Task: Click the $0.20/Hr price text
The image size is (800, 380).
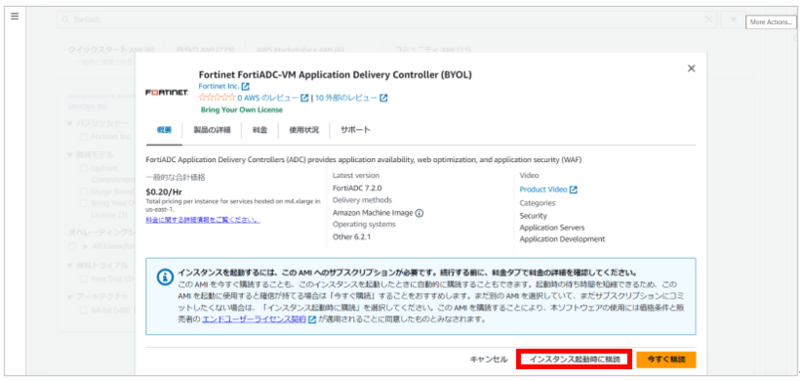Action: (x=164, y=192)
